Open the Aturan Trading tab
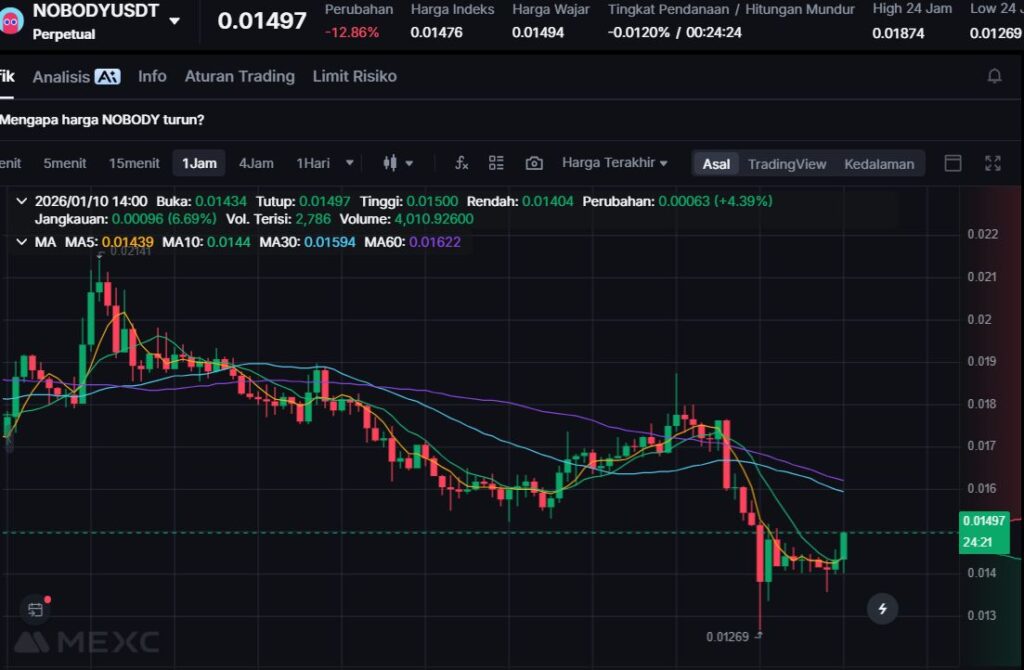1024x670 pixels. pyautogui.click(x=240, y=76)
